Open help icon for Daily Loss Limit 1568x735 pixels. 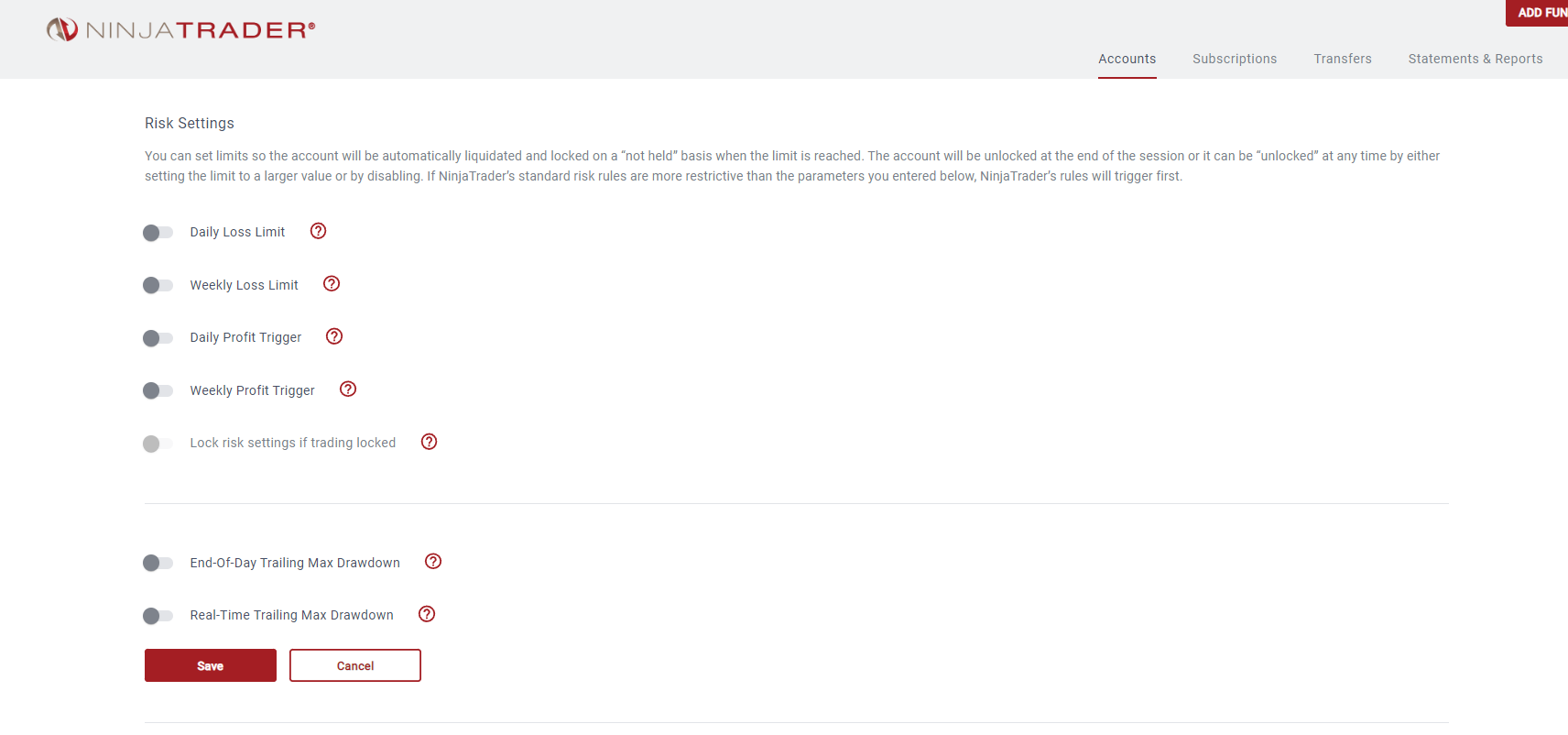[318, 231]
